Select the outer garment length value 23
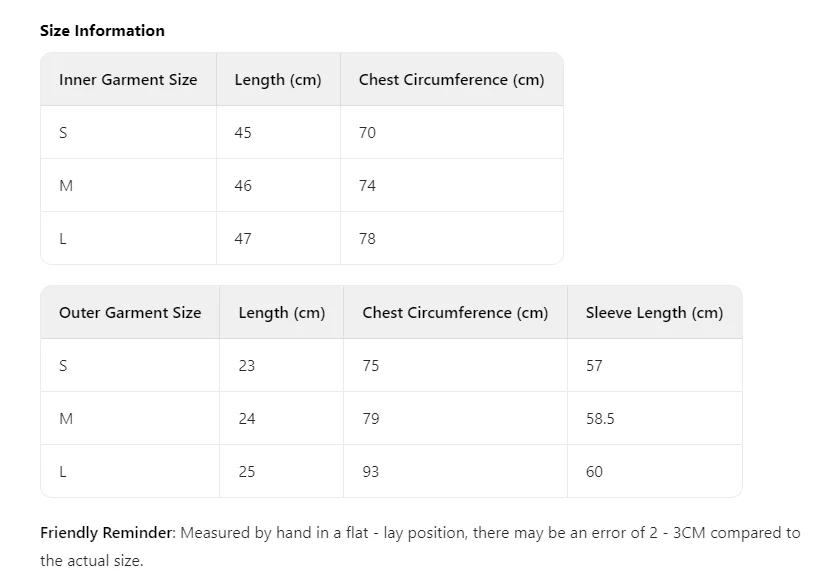 [247, 366]
